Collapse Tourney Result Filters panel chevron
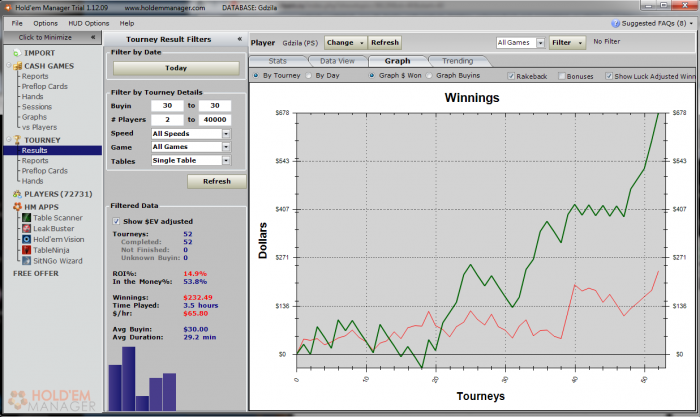The height and width of the screenshot is (417, 700). 240,39
